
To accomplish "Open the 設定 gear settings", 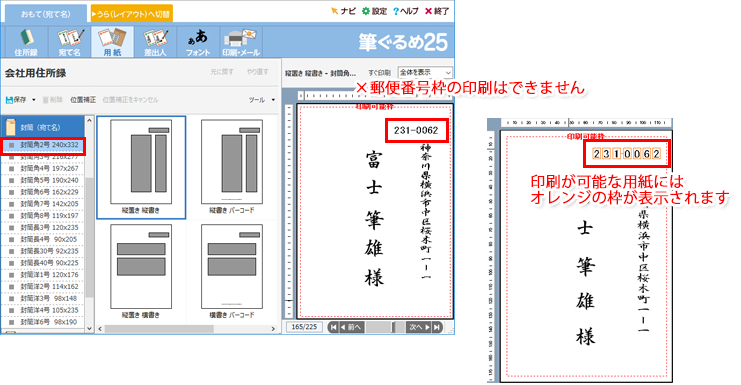I will (x=374, y=11).
